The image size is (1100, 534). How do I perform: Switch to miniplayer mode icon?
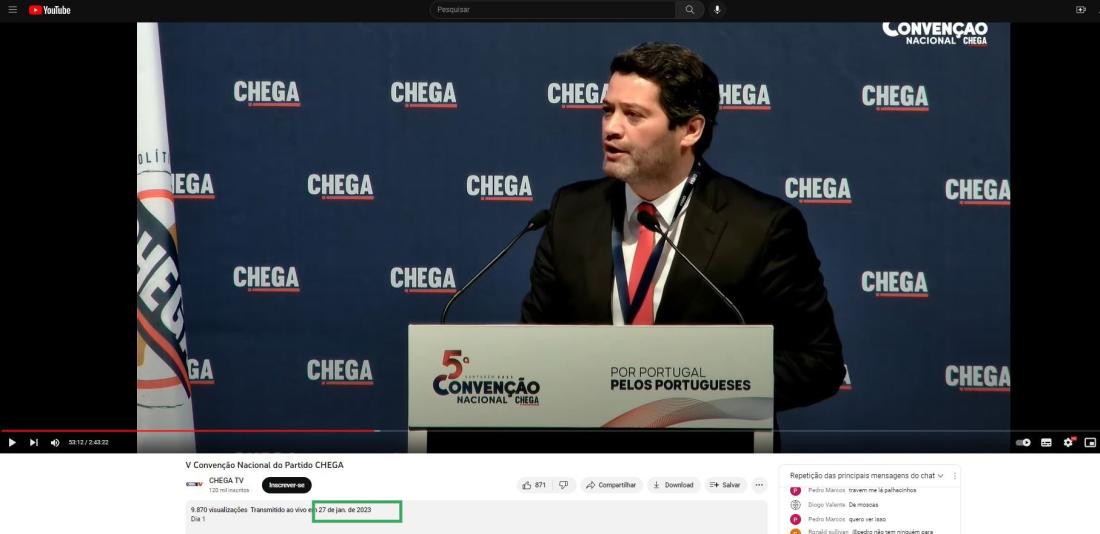click(x=1089, y=443)
